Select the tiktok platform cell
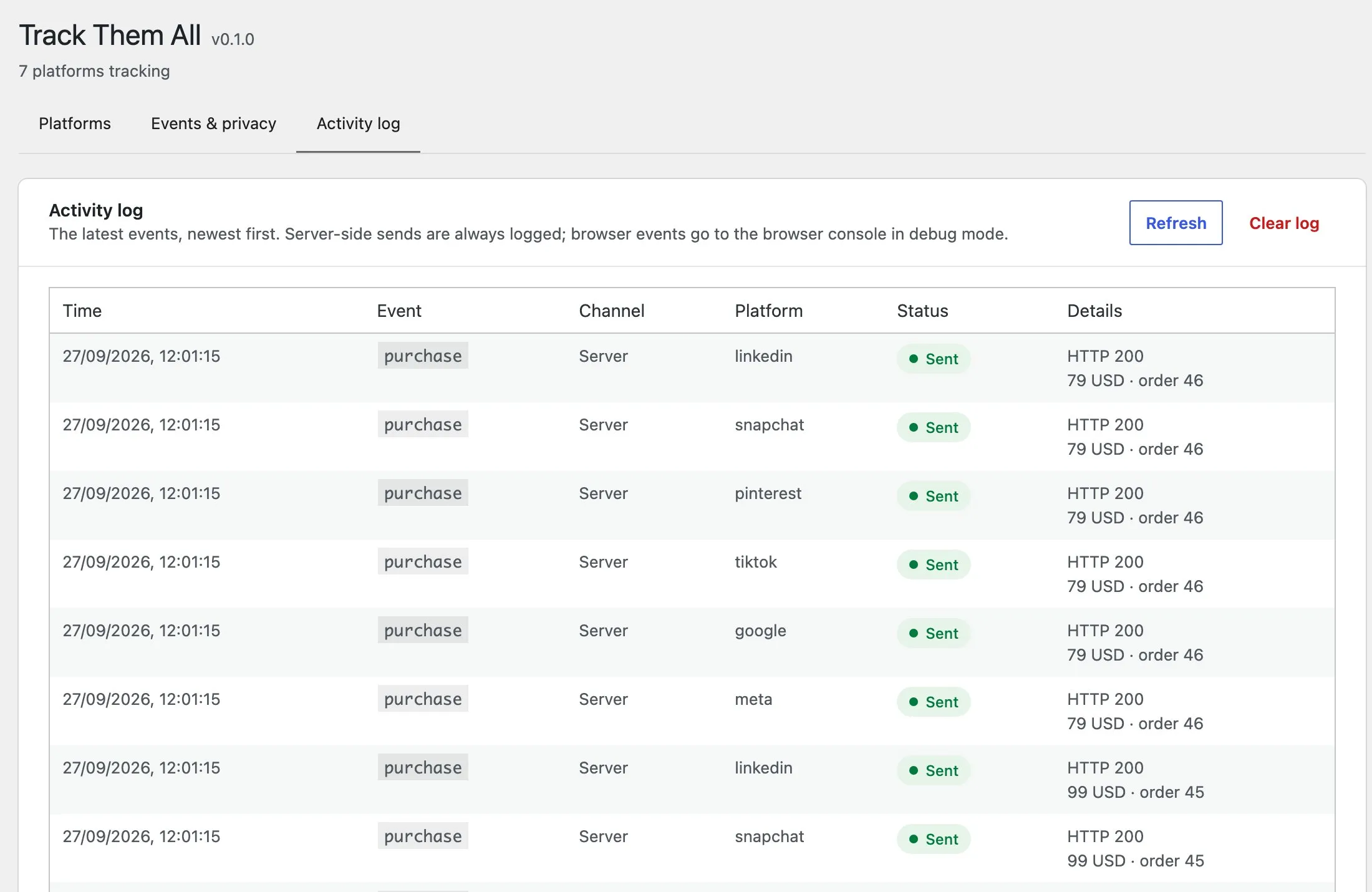Image resolution: width=1372 pixels, height=892 pixels. 756,562
